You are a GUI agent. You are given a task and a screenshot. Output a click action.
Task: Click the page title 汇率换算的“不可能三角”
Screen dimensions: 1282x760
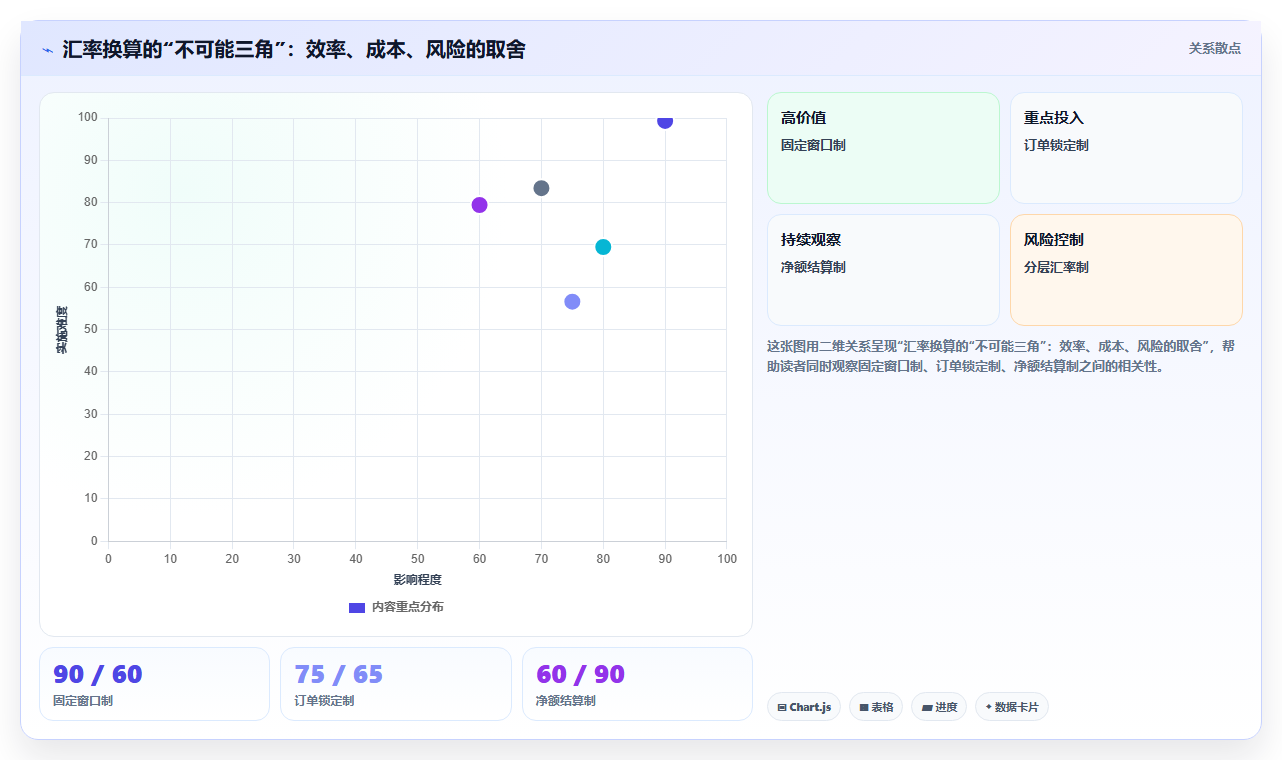click(x=294, y=49)
